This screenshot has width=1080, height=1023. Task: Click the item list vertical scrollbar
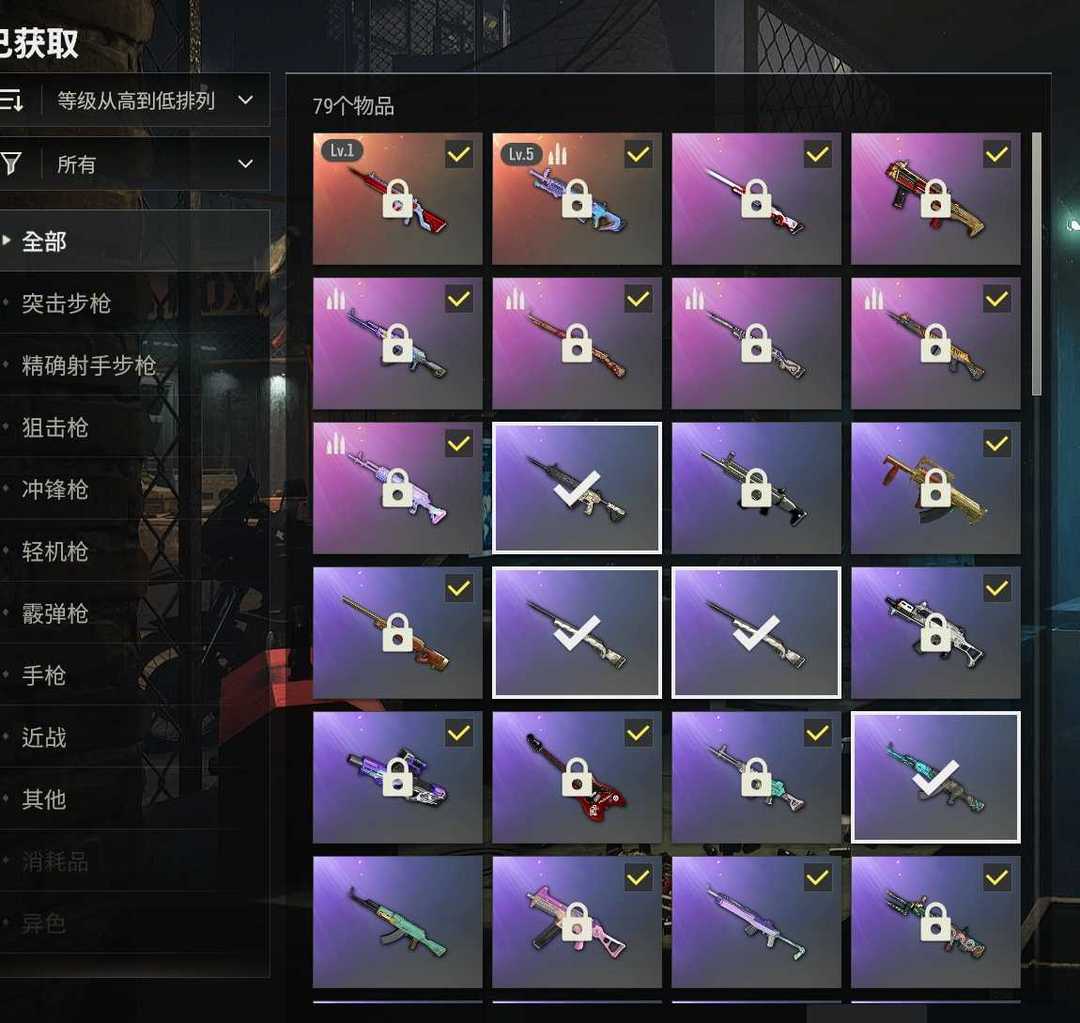click(1037, 265)
